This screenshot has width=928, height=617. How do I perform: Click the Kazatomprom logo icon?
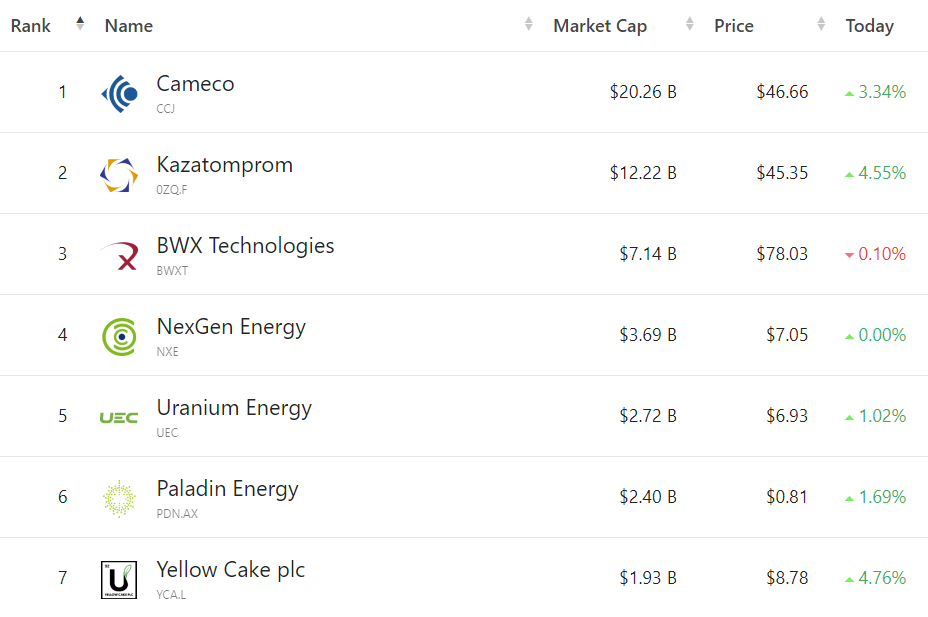pos(119,174)
